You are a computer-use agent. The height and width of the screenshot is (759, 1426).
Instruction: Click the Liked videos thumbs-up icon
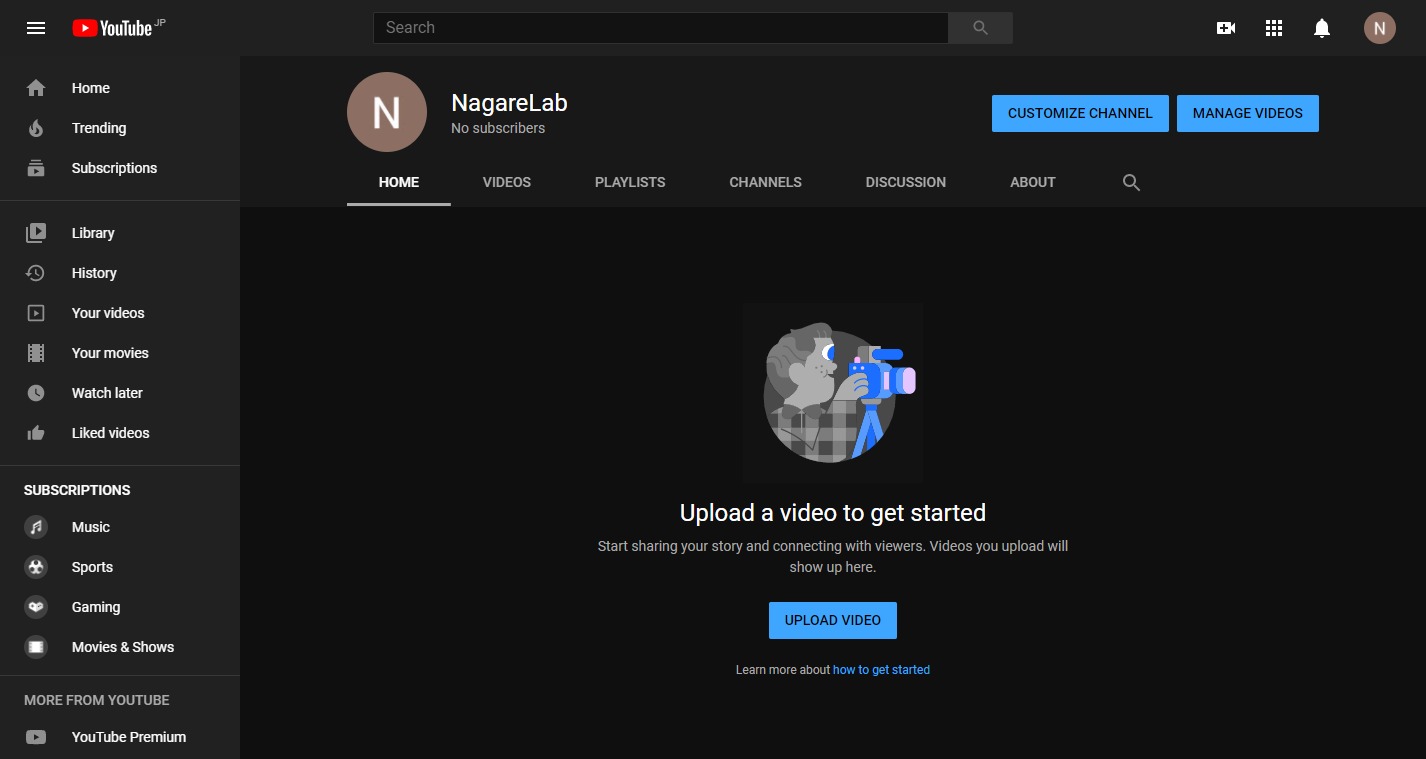(x=36, y=433)
